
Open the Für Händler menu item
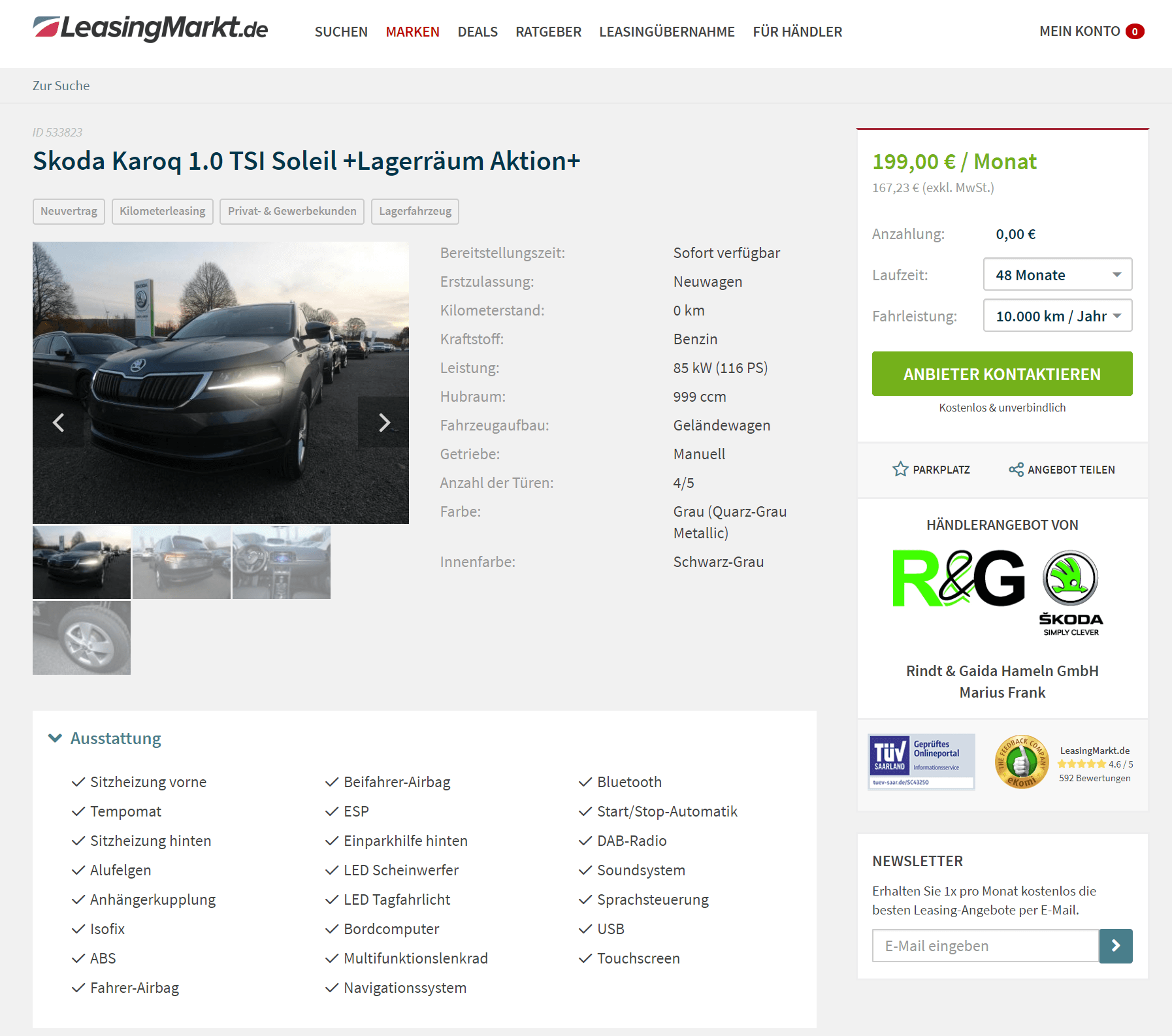coord(797,31)
